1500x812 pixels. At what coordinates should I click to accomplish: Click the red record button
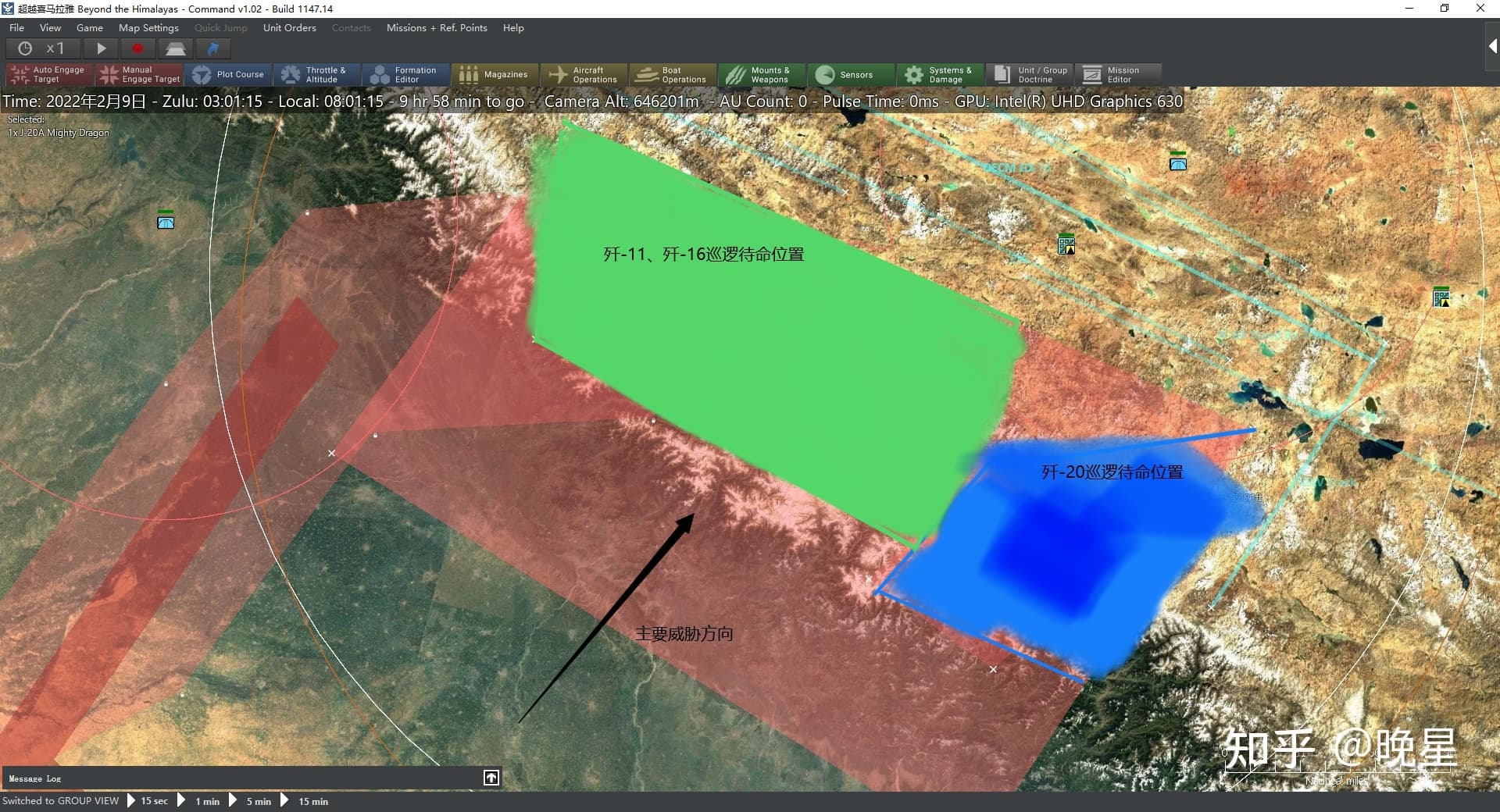(x=138, y=48)
